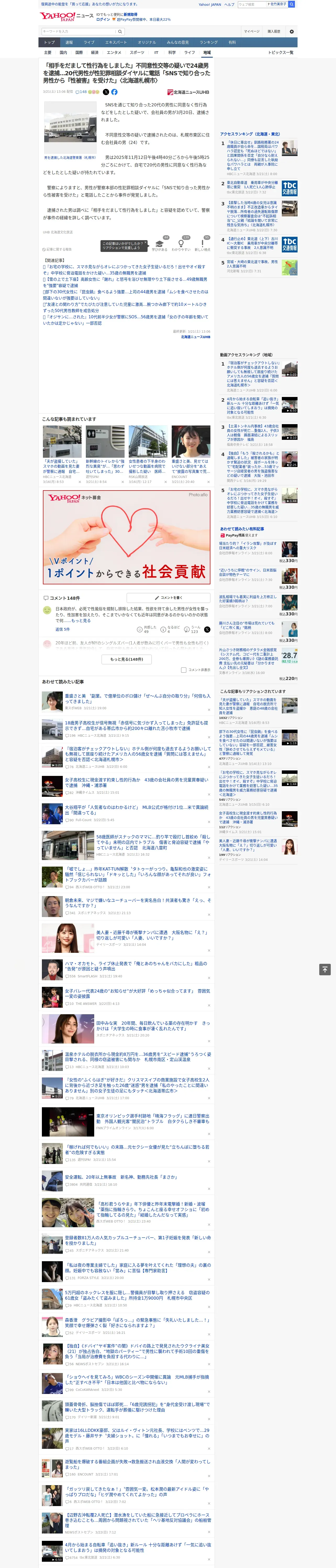Click the report flag 記事に関する報告

pyautogui.click(x=58, y=249)
